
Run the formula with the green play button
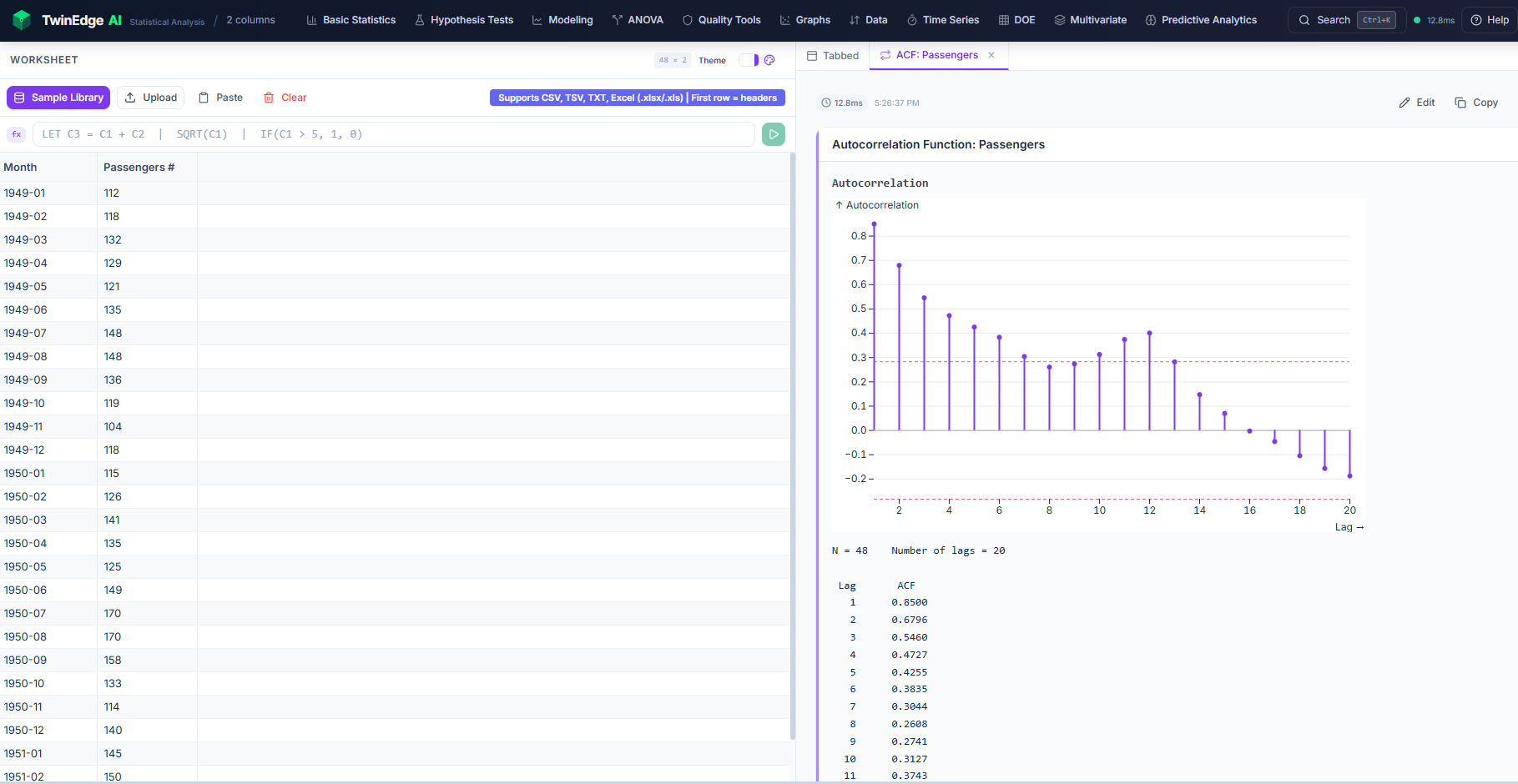(773, 134)
